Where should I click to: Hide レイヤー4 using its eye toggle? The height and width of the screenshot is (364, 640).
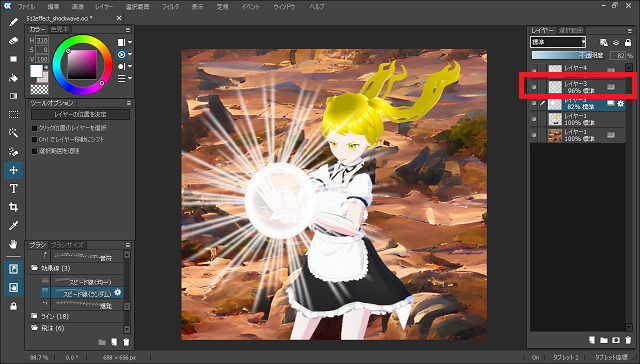click(534, 70)
